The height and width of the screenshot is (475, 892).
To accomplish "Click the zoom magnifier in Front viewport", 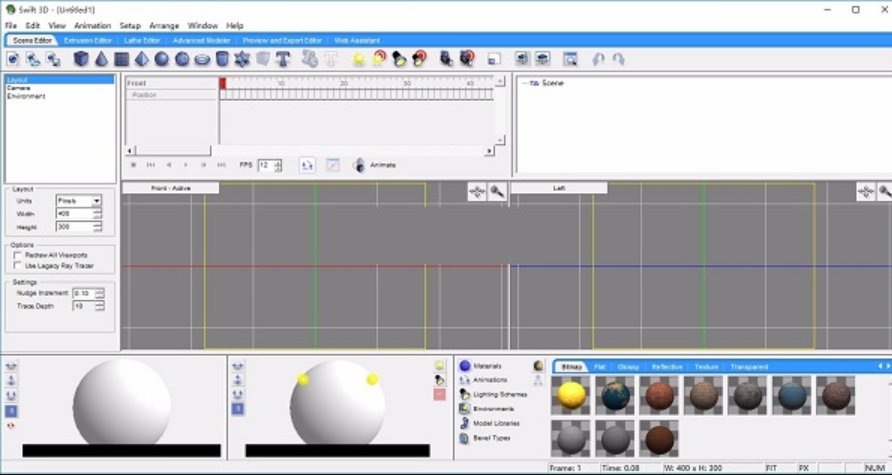I will pyautogui.click(x=497, y=191).
